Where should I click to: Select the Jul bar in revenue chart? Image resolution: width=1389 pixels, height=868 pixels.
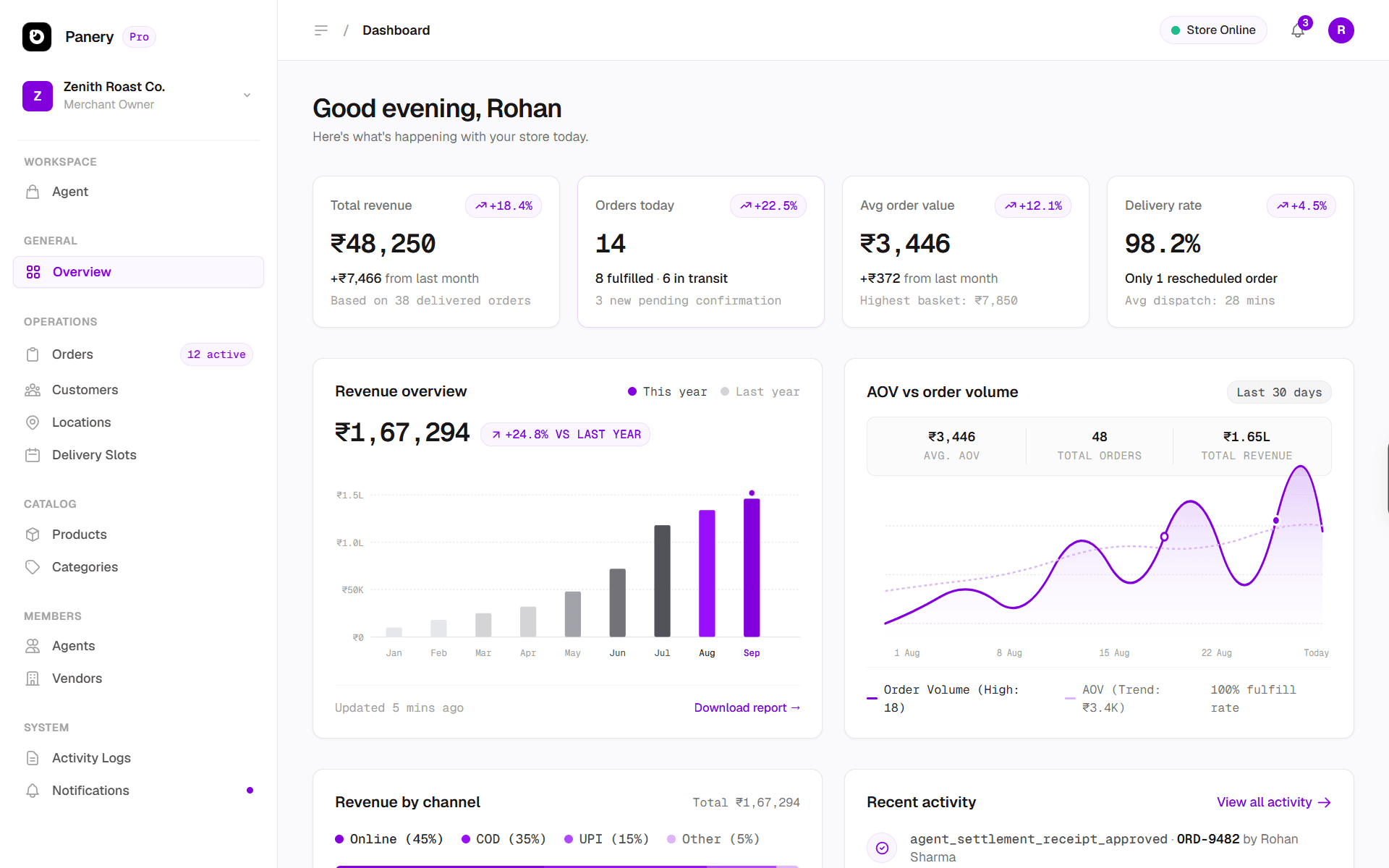pyautogui.click(x=662, y=581)
